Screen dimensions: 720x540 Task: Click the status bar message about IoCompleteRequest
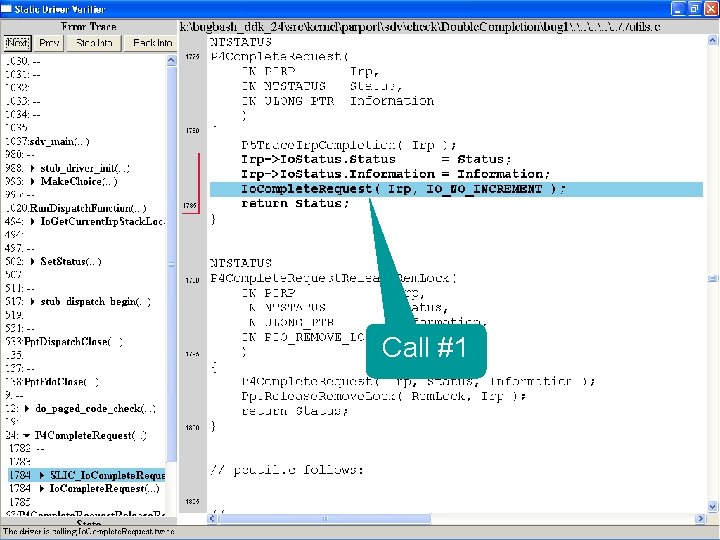(x=89, y=531)
